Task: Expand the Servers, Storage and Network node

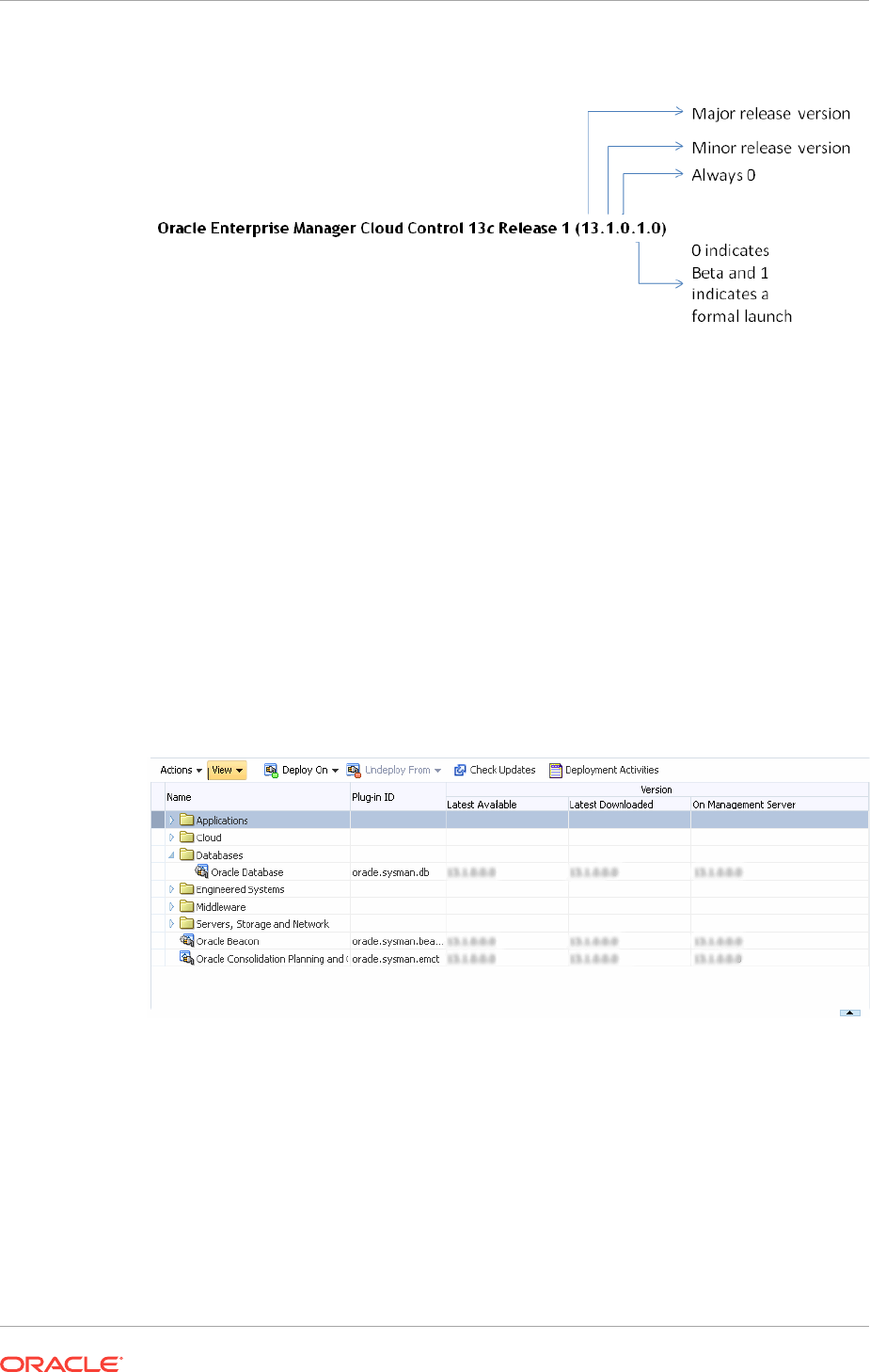Action: (x=171, y=924)
